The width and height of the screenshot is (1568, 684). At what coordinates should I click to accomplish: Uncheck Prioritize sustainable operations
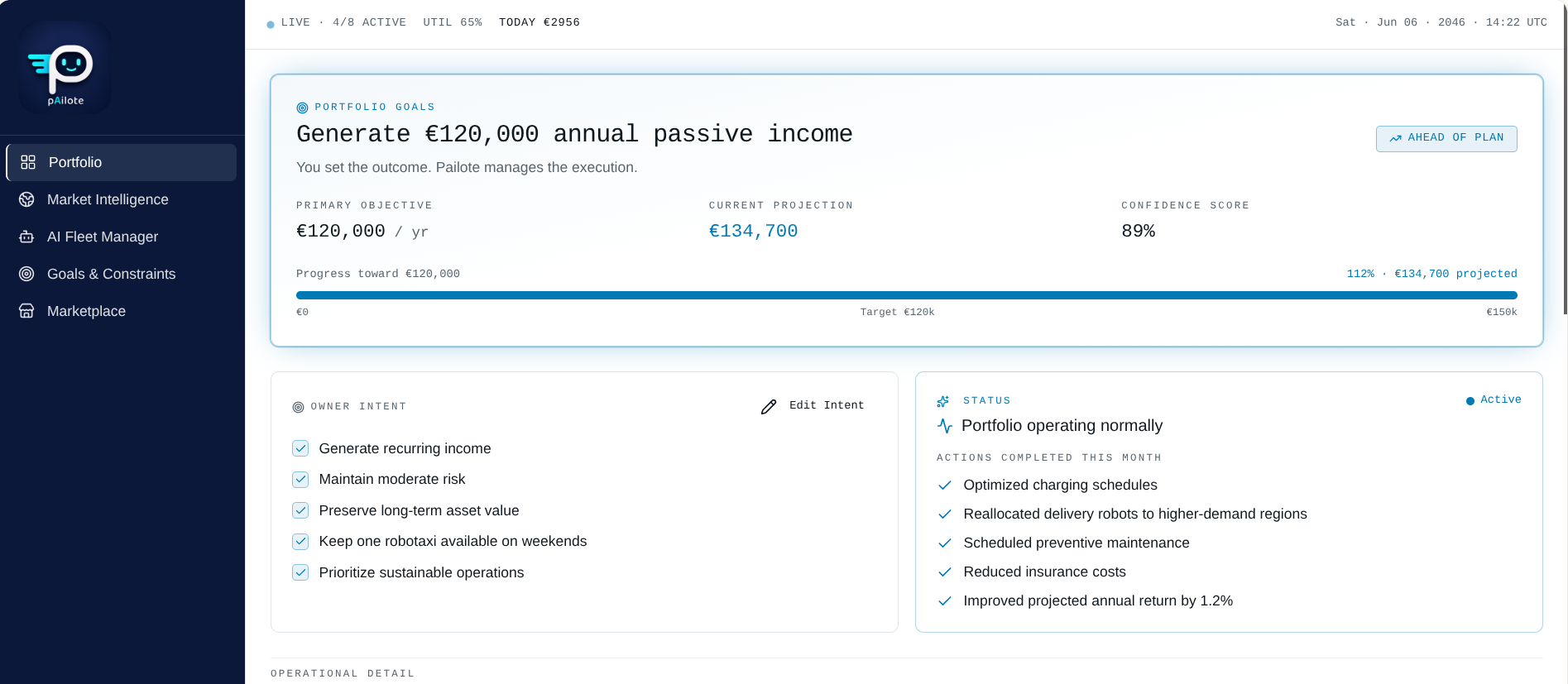pyautogui.click(x=300, y=572)
